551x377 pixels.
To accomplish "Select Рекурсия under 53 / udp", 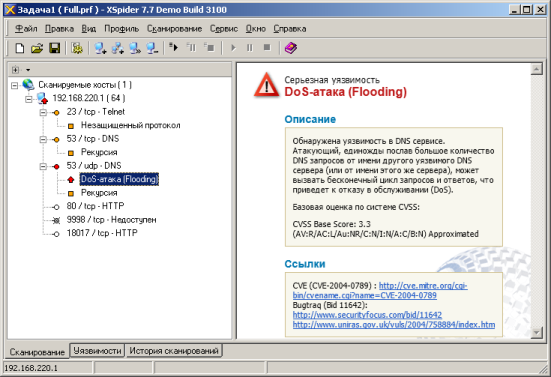I will point(99,193).
